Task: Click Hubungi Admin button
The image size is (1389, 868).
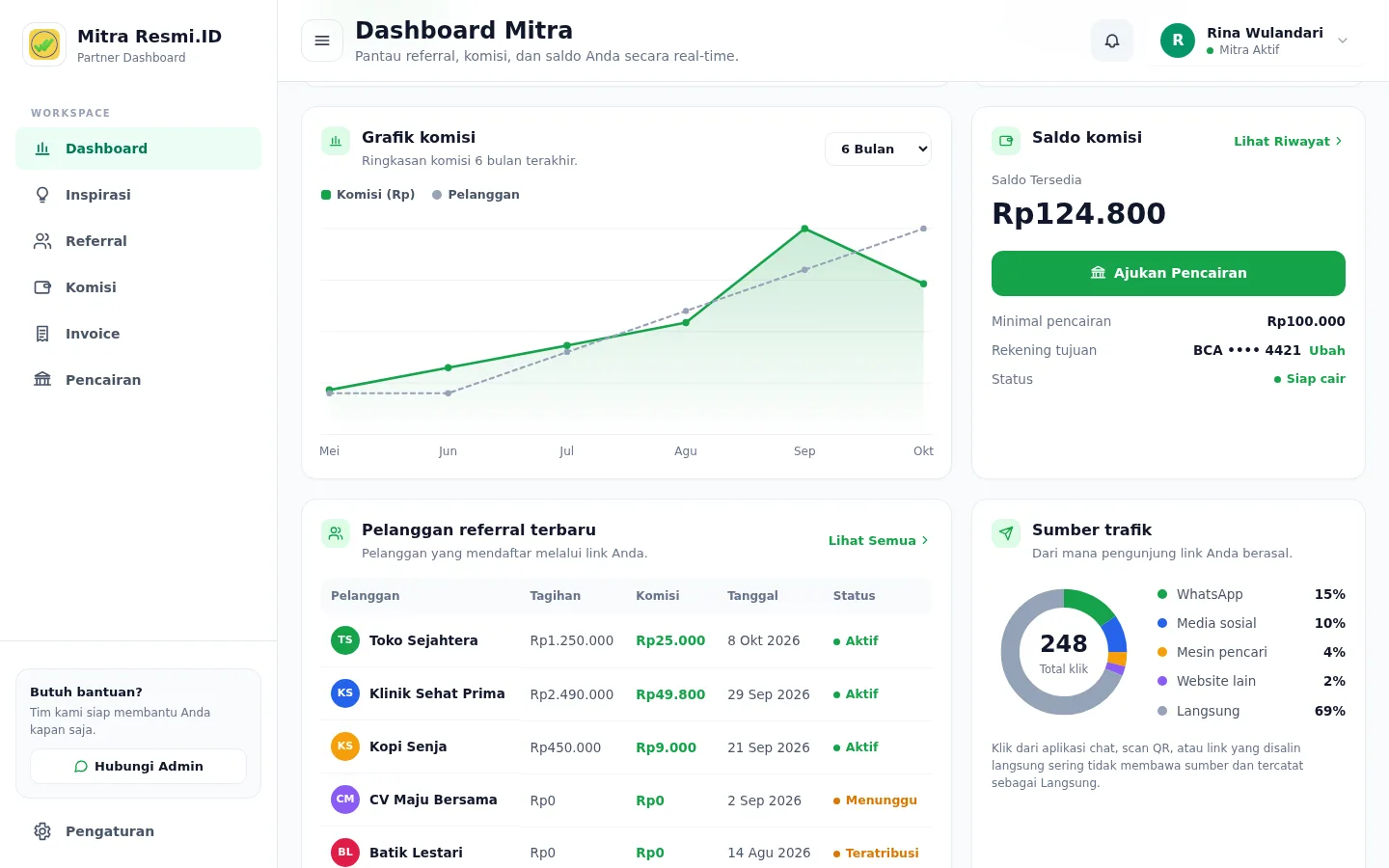Action: pyautogui.click(x=139, y=767)
